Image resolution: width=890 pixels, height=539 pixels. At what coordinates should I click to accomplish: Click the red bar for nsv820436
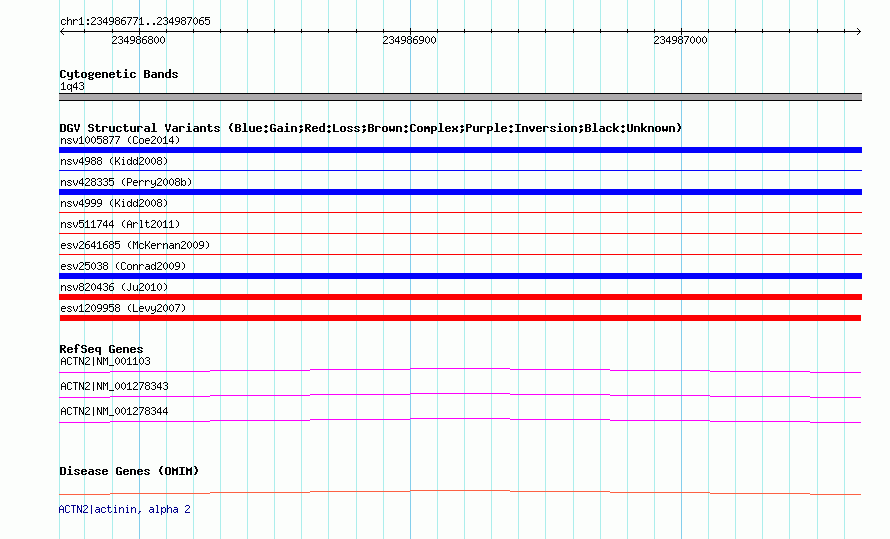pyautogui.click(x=460, y=297)
